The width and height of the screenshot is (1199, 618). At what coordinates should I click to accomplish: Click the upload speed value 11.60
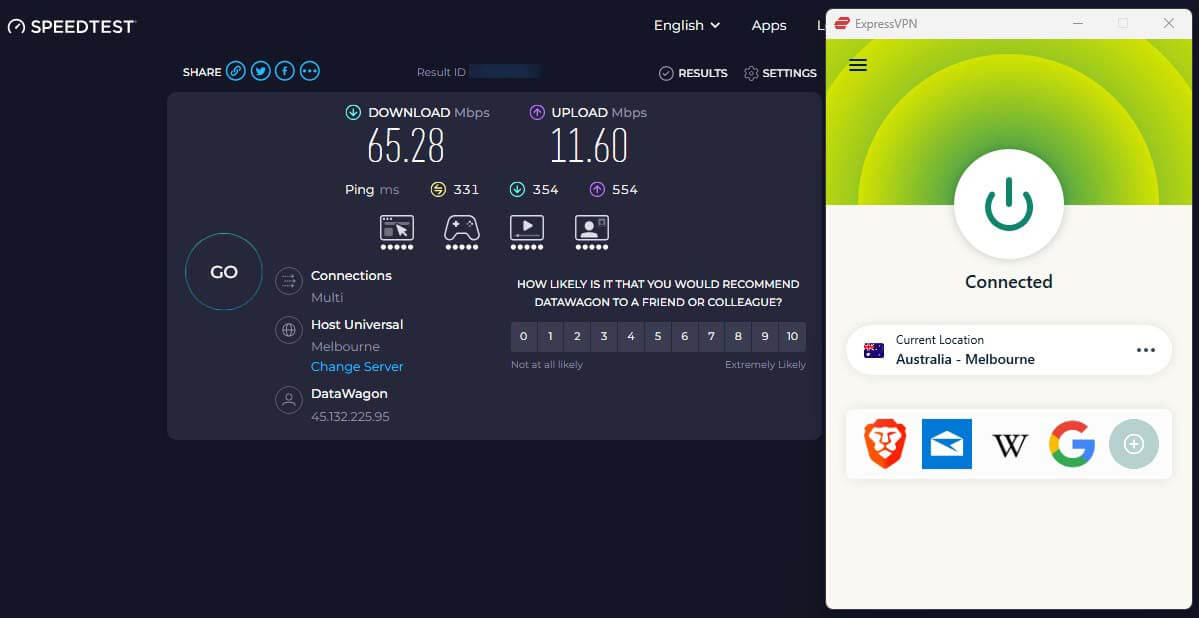click(589, 146)
